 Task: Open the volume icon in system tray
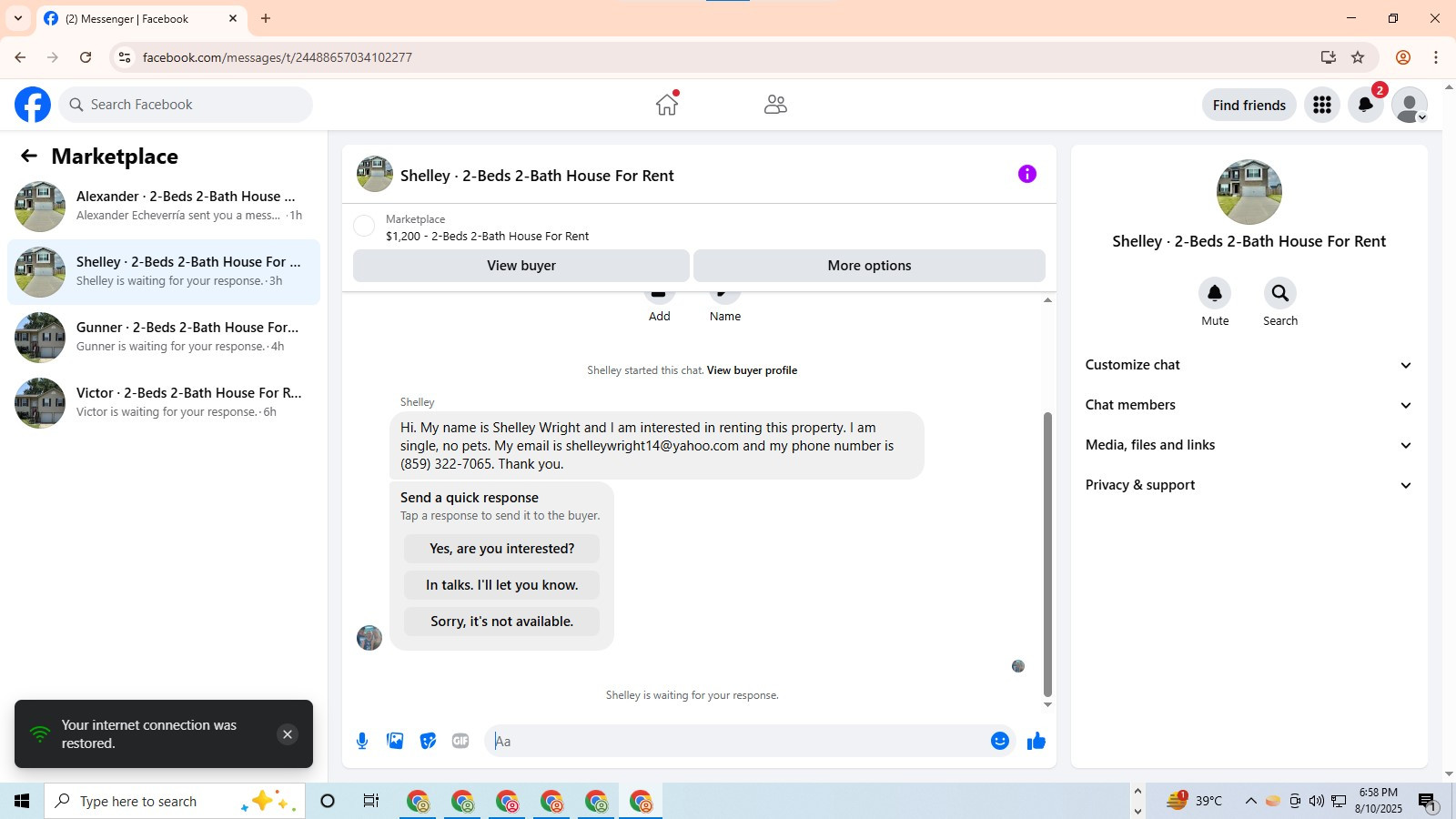point(1317,801)
